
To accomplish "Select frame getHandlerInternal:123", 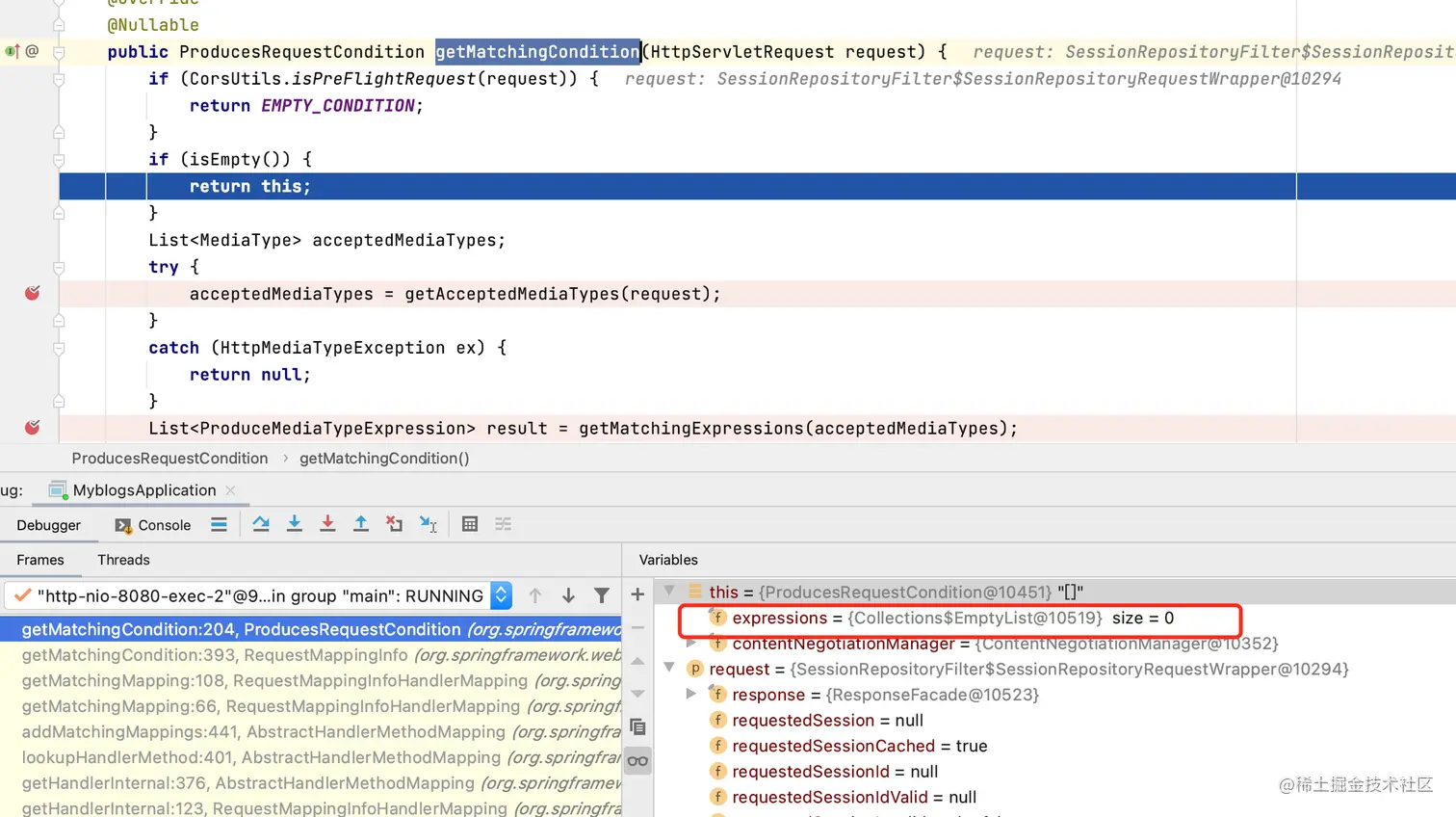I will click(311, 808).
